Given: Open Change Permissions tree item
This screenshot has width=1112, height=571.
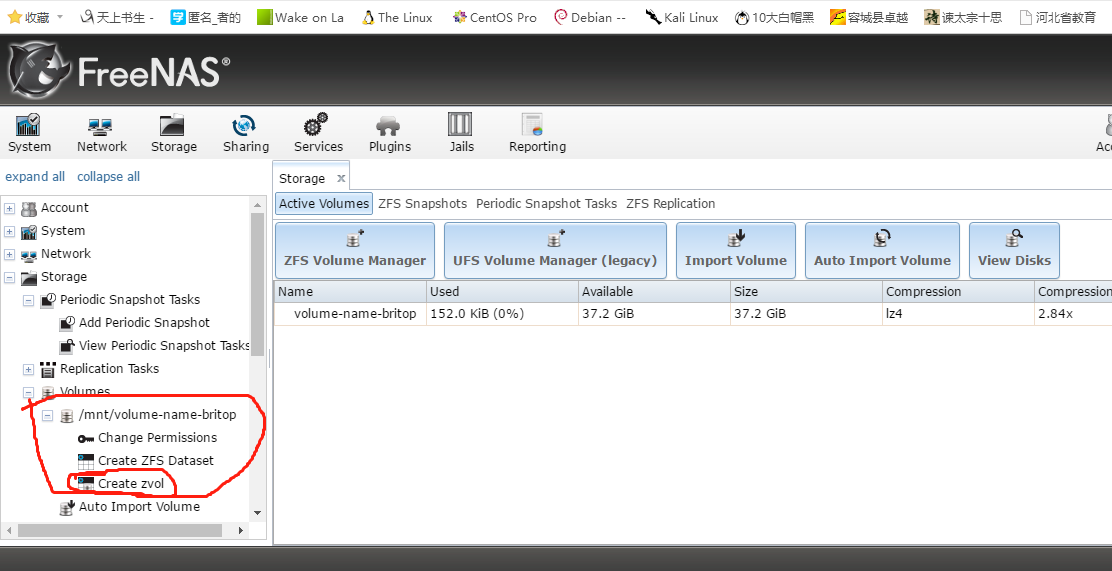Looking at the screenshot, I should [x=157, y=438].
